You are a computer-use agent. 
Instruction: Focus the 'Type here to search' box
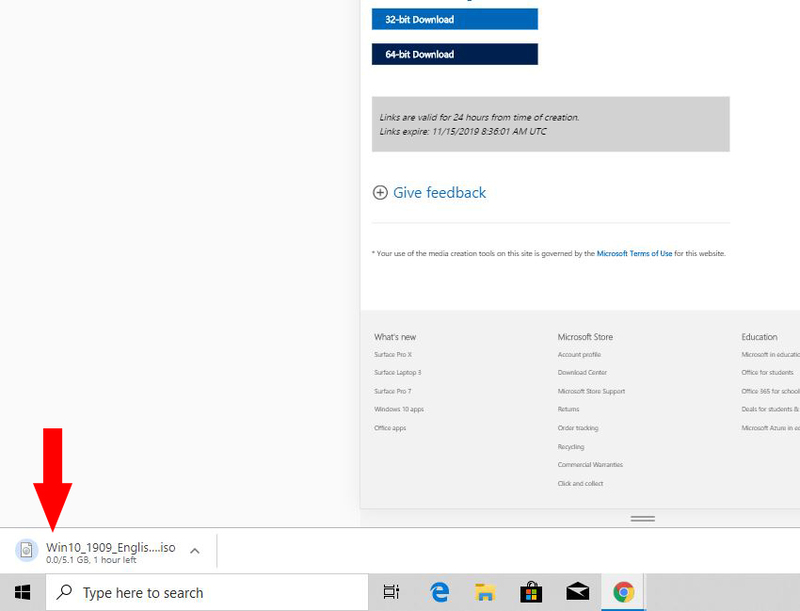click(207, 593)
